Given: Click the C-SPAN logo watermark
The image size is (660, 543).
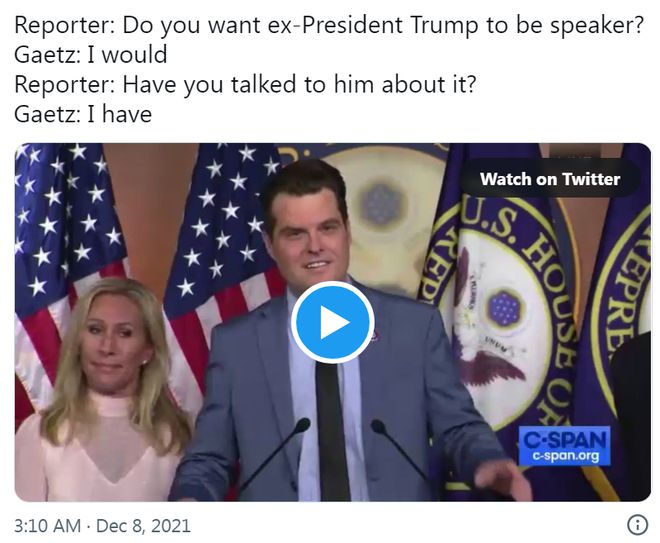Looking at the screenshot, I should coord(564,439).
